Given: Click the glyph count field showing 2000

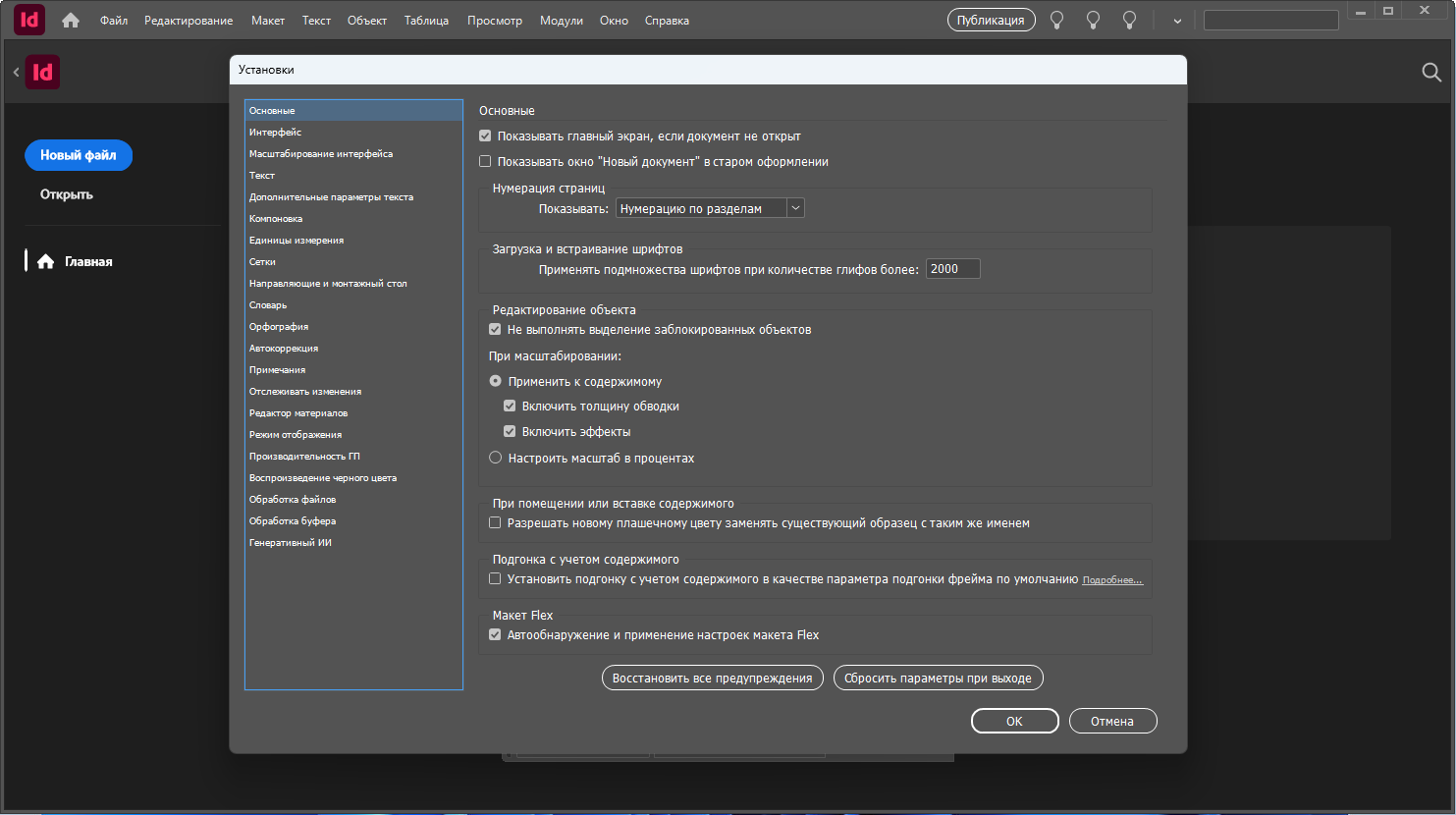Looking at the screenshot, I should (x=952, y=269).
